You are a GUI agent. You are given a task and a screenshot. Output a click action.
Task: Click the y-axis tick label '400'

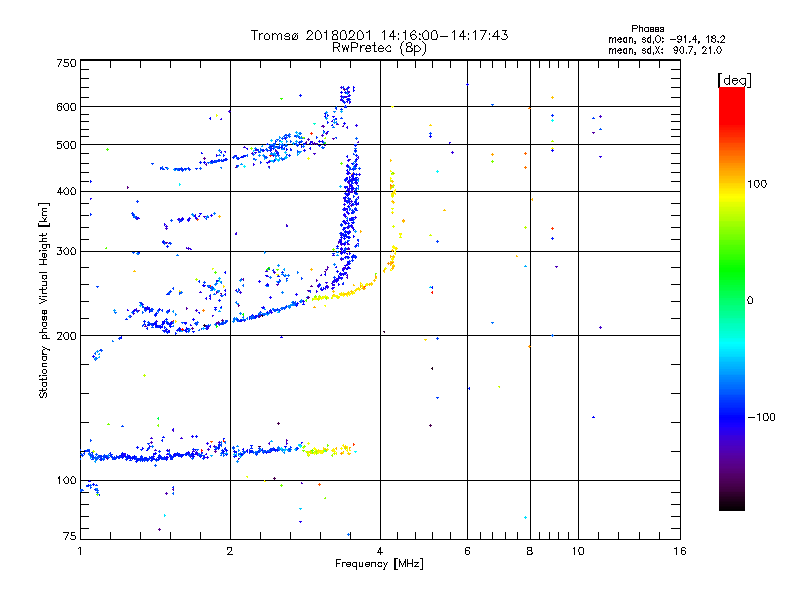tap(66, 191)
